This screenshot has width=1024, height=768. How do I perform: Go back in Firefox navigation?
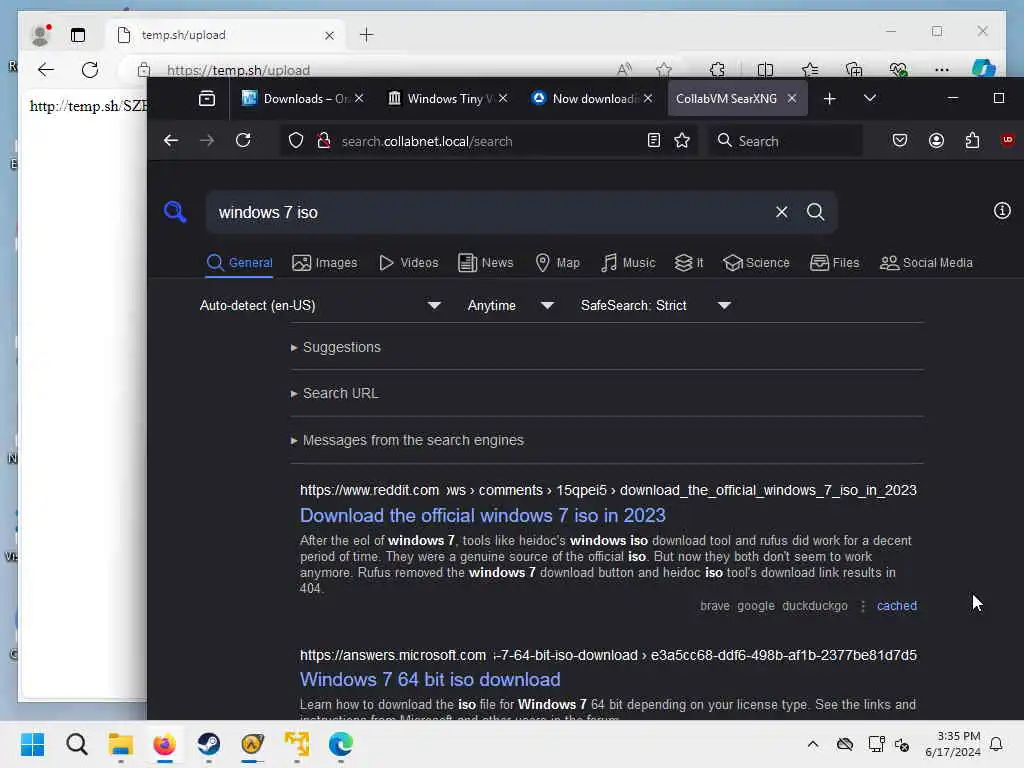click(x=171, y=140)
